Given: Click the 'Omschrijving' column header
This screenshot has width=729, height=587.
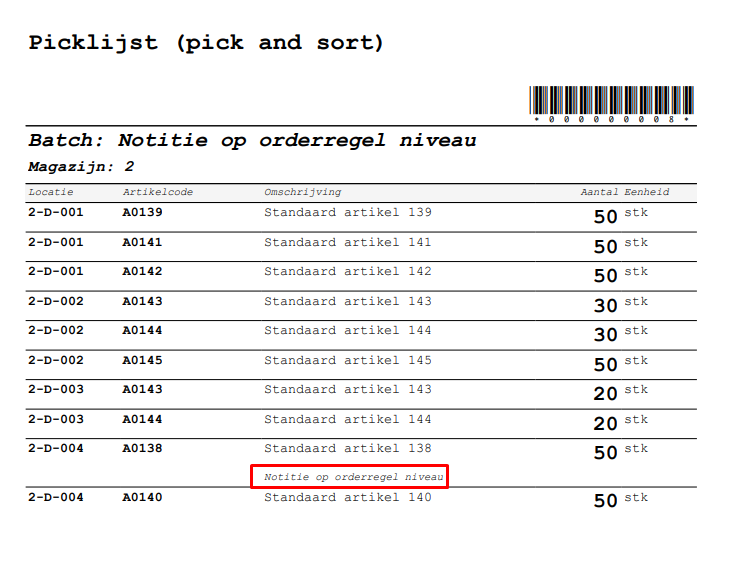Looking at the screenshot, I should 303,192.
